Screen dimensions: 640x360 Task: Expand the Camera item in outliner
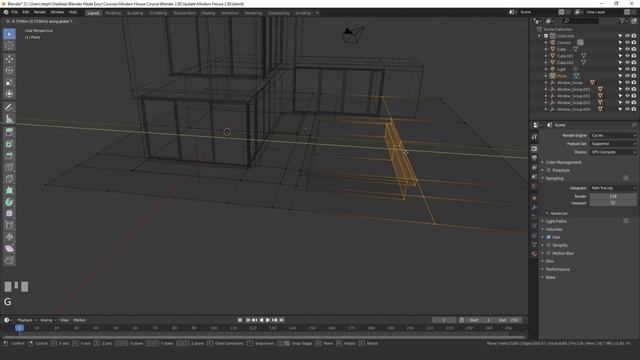click(x=546, y=42)
